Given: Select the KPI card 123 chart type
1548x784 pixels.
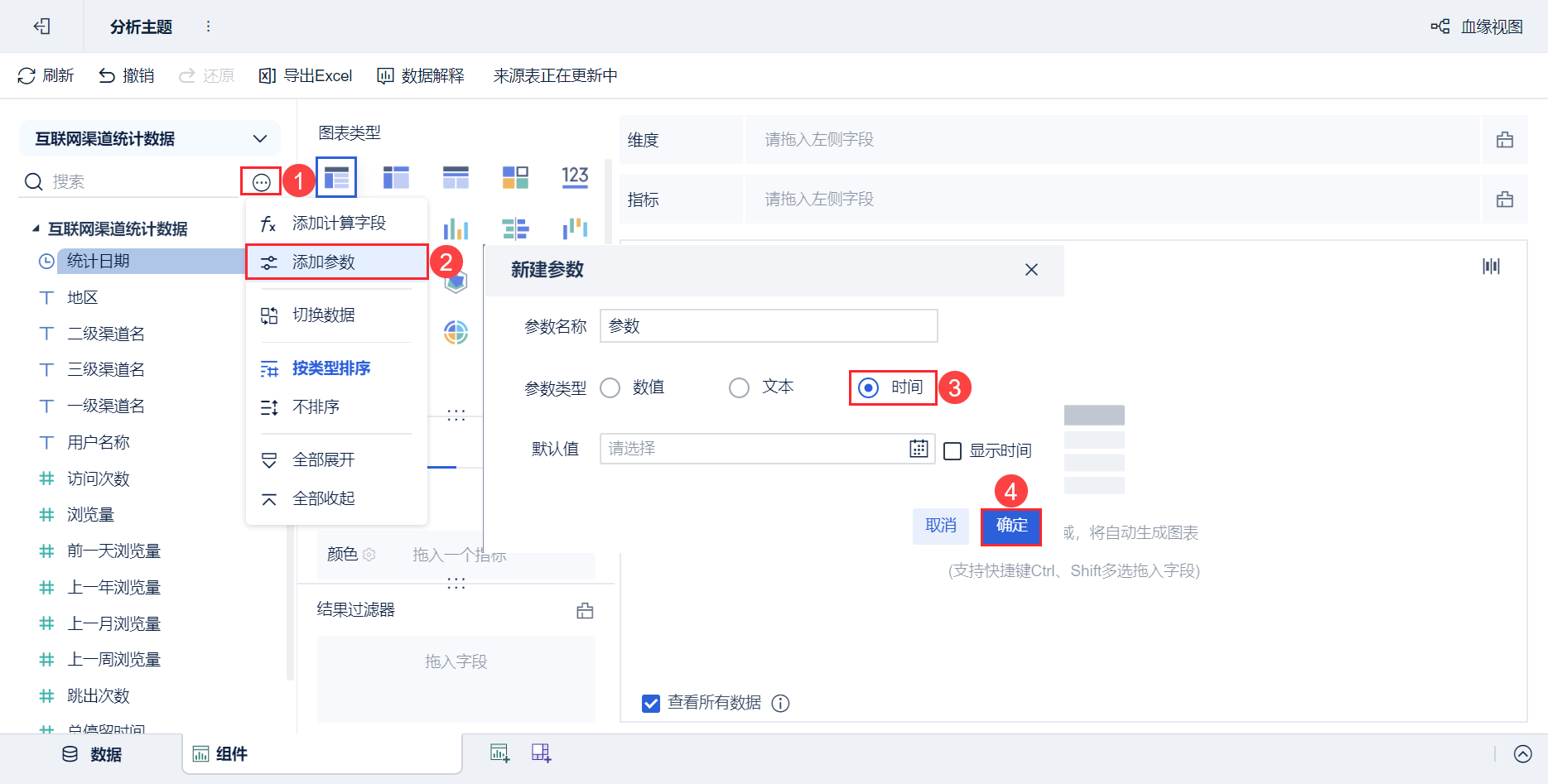Looking at the screenshot, I should 575,177.
